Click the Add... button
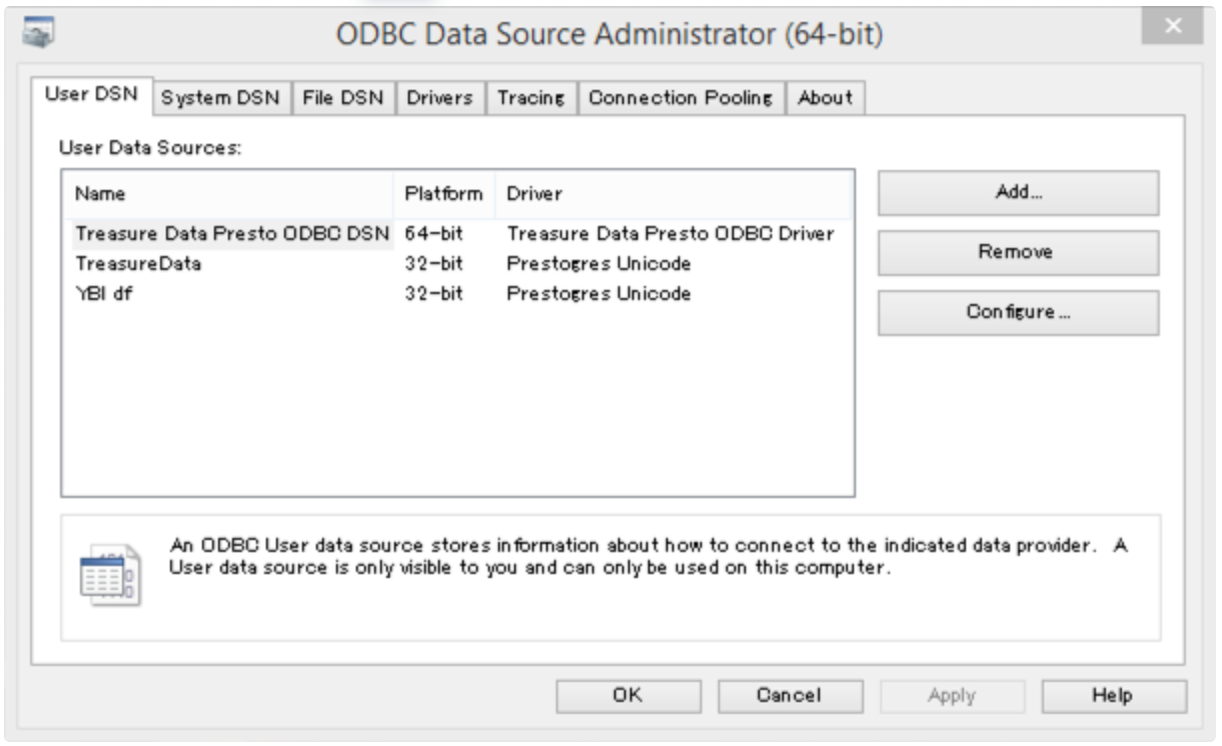The height and width of the screenshot is (746, 1222). 1018,193
